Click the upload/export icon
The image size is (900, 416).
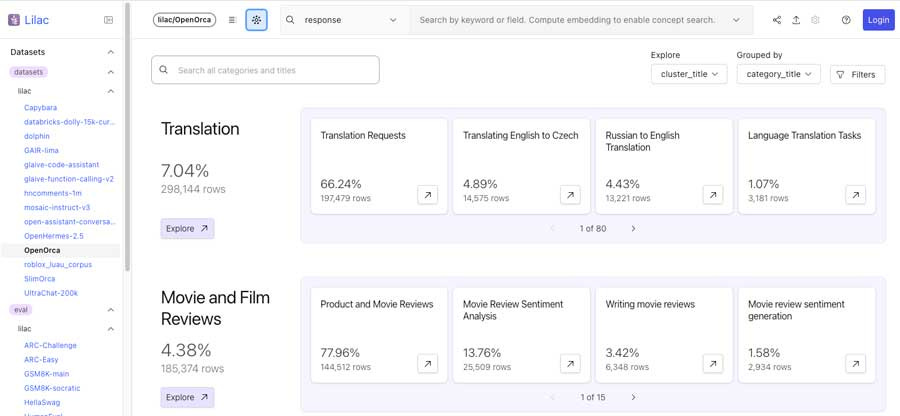coord(796,20)
